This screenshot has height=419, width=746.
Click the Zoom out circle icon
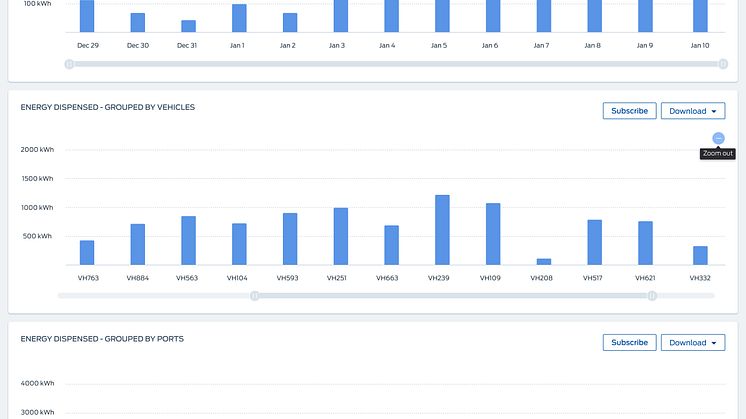(718, 138)
